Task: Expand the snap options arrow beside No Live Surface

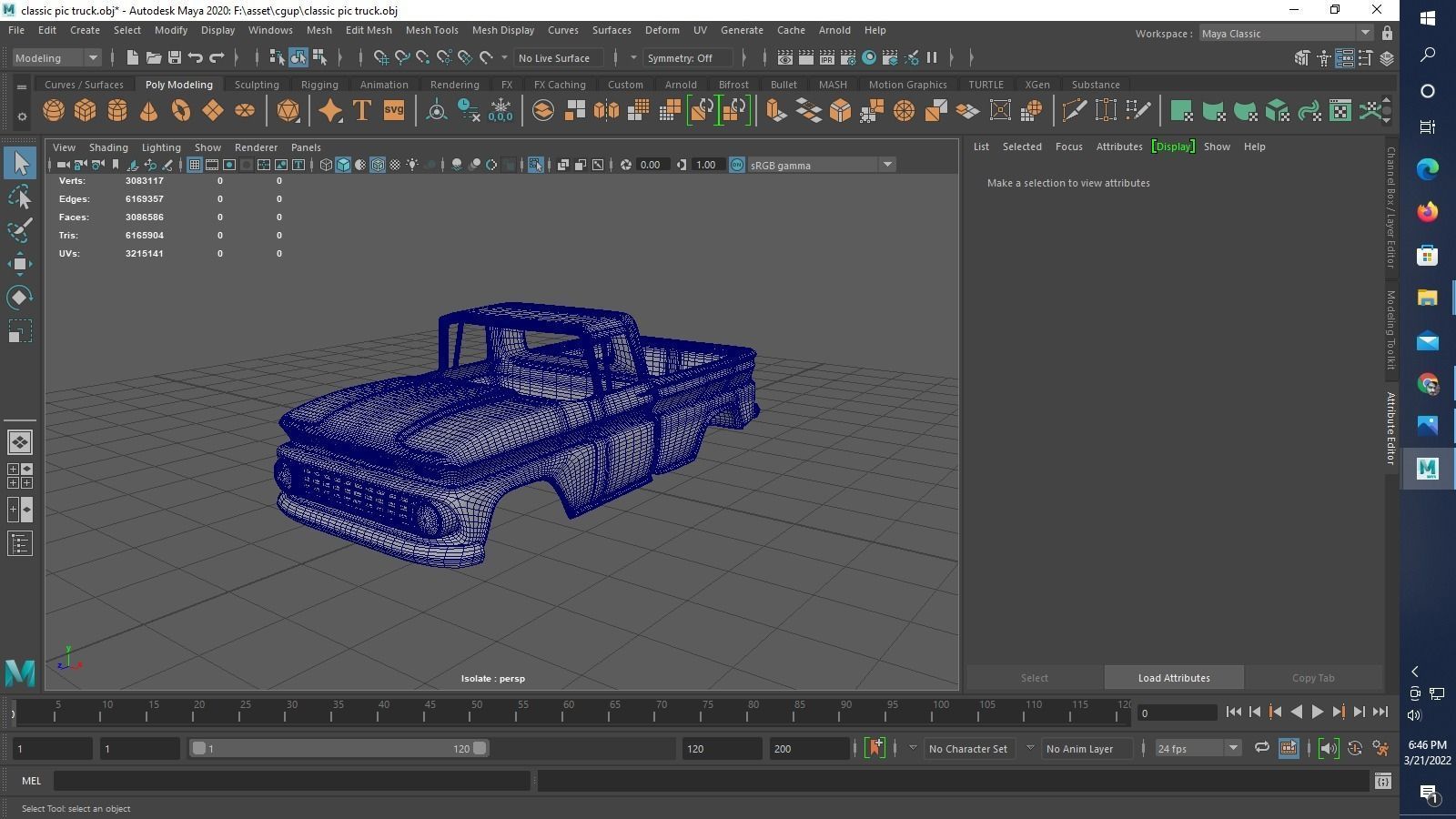Action: (504, 57)
